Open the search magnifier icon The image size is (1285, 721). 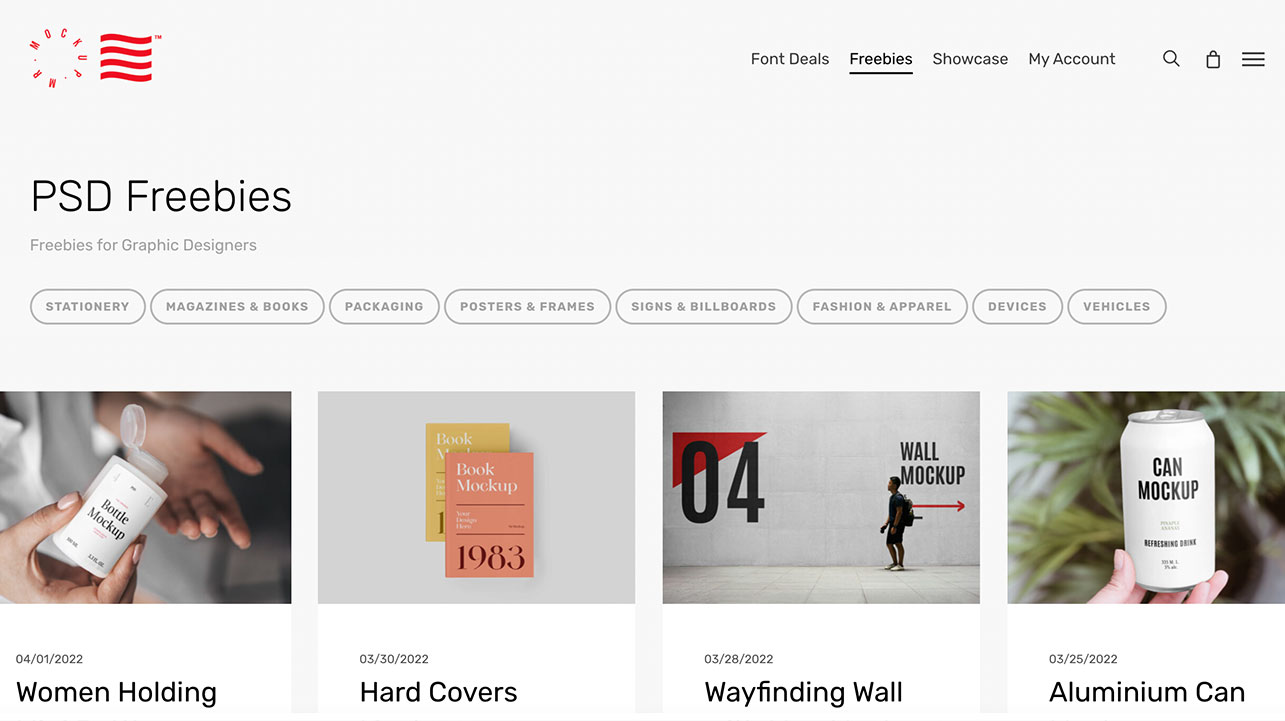[1171, 59]
